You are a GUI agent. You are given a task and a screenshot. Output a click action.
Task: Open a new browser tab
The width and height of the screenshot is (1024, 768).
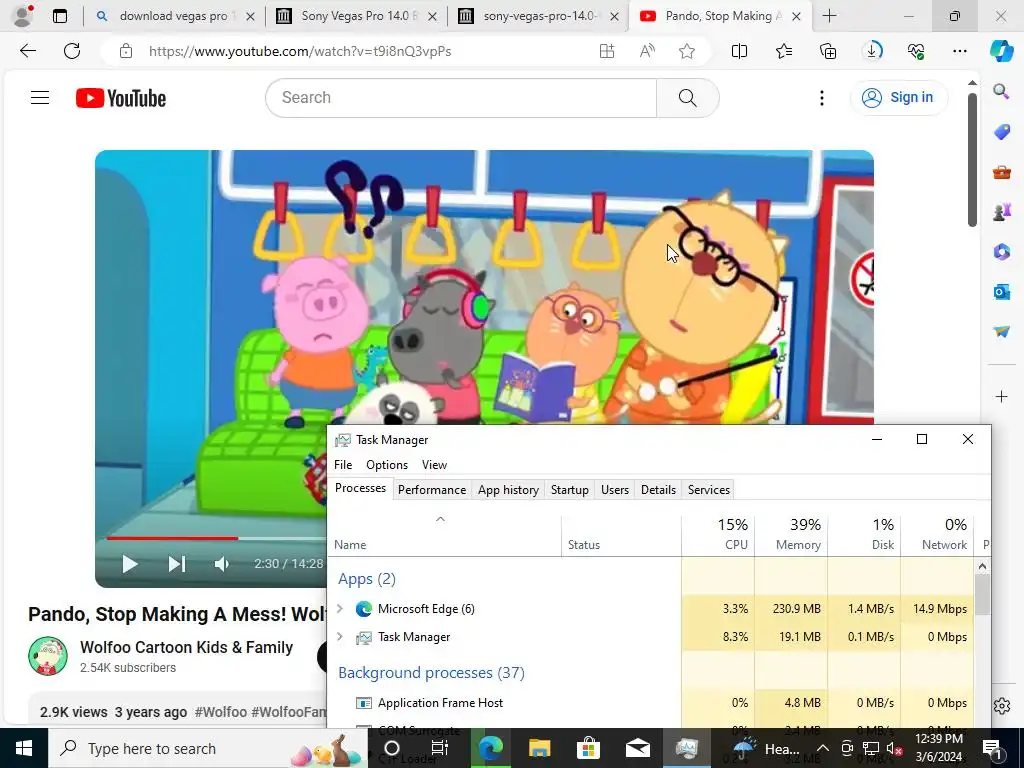829,16
